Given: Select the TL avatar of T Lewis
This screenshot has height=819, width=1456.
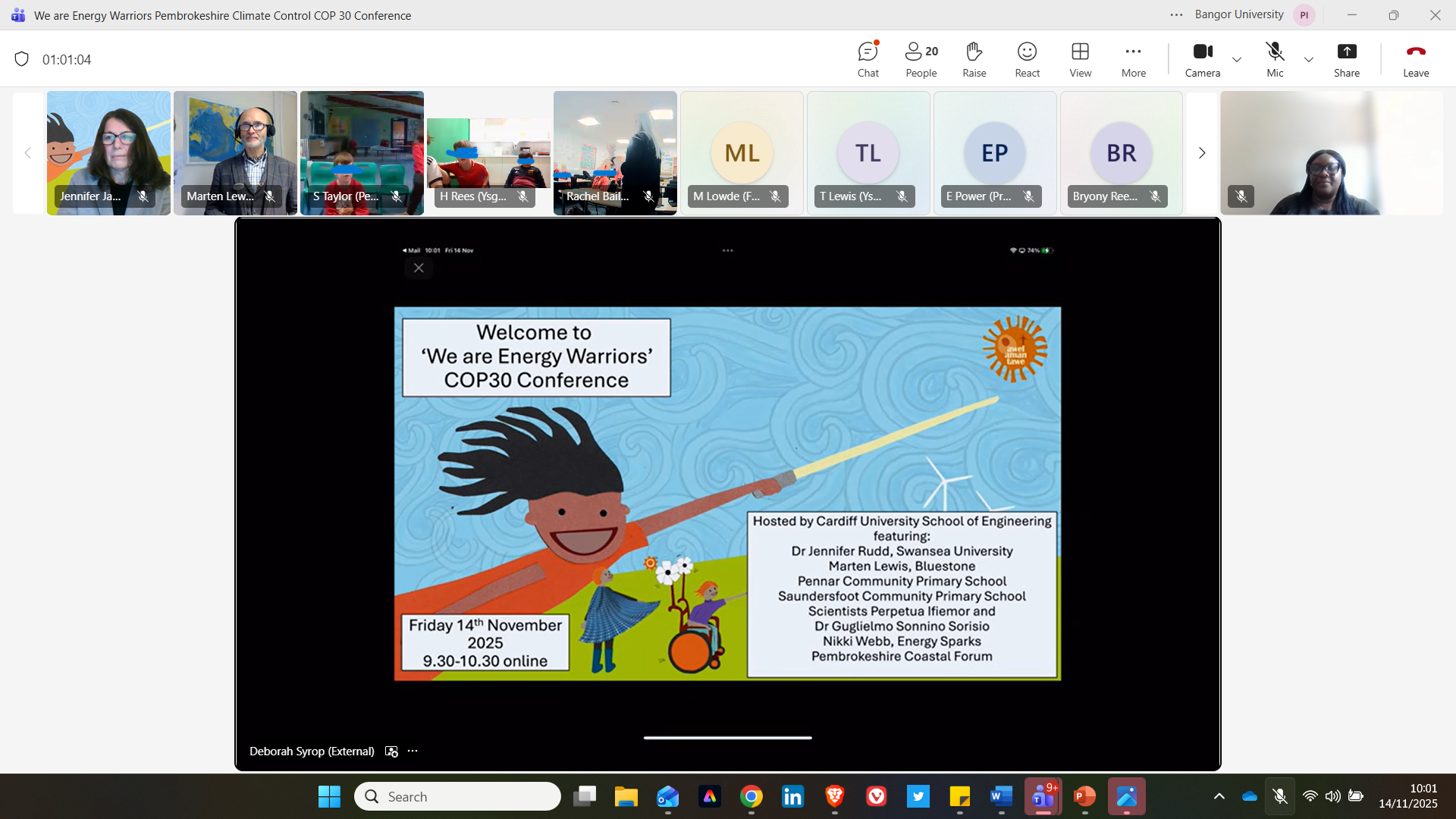Looking at the screenshot, I should [x=868, y=153].
